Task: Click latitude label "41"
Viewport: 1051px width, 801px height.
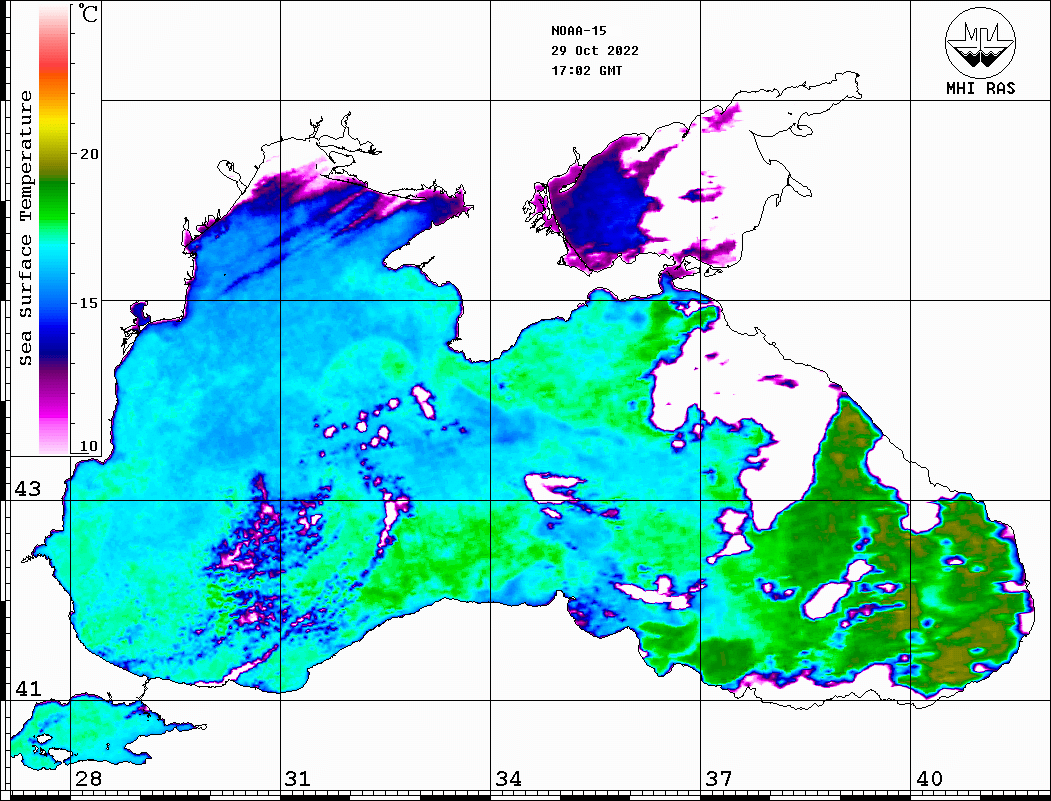Action: [x=27, y=688]
